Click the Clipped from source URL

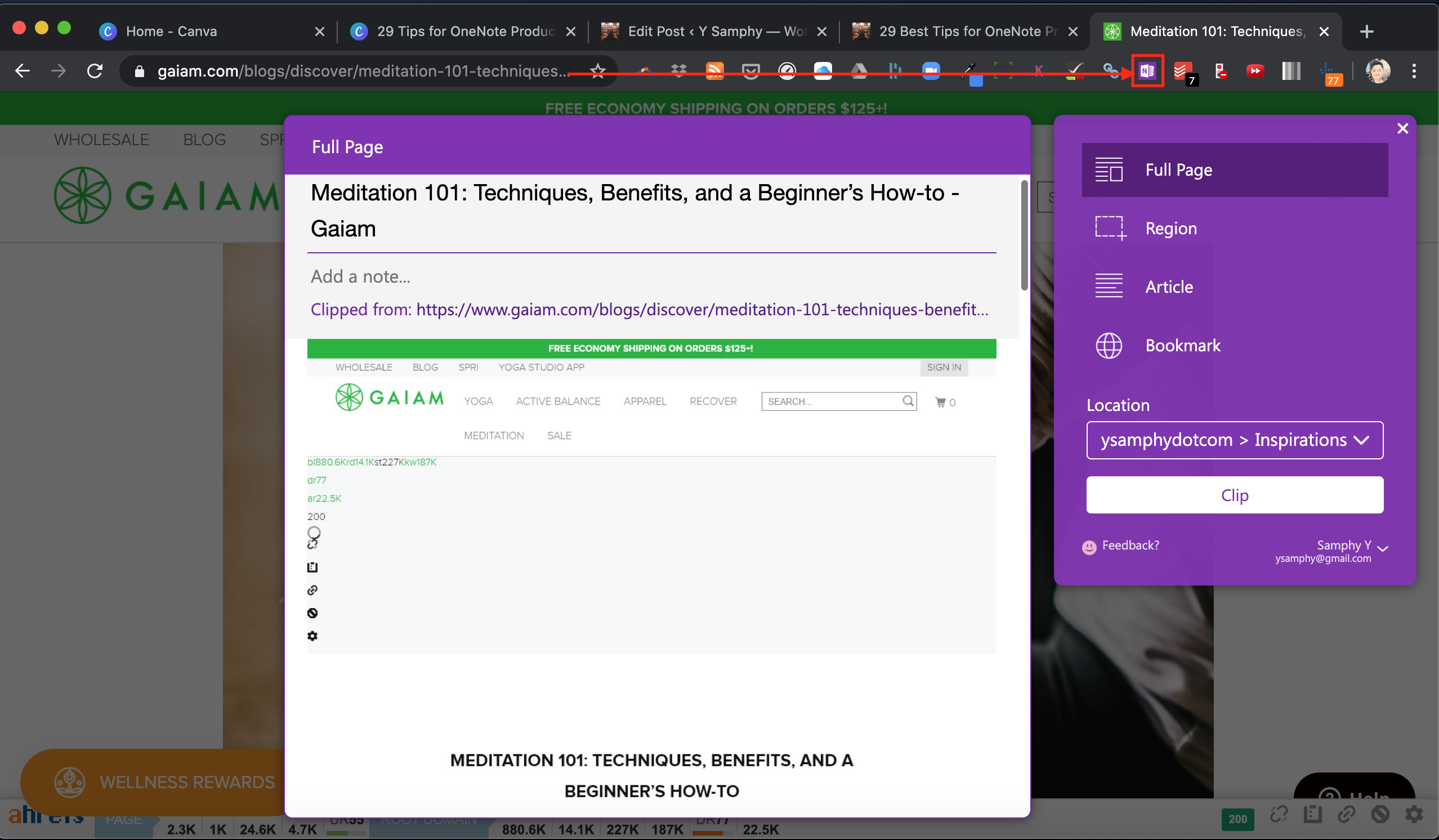tap(702, 310)
